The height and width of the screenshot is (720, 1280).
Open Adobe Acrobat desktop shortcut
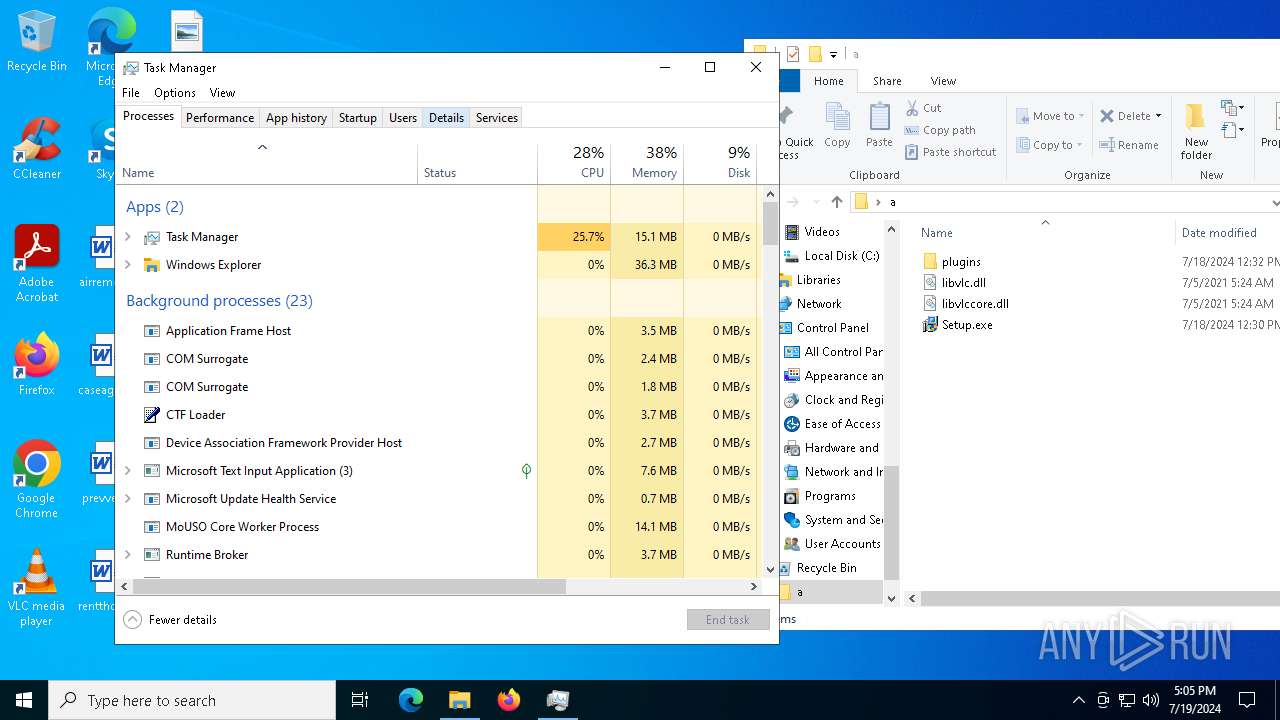point(37,264)
